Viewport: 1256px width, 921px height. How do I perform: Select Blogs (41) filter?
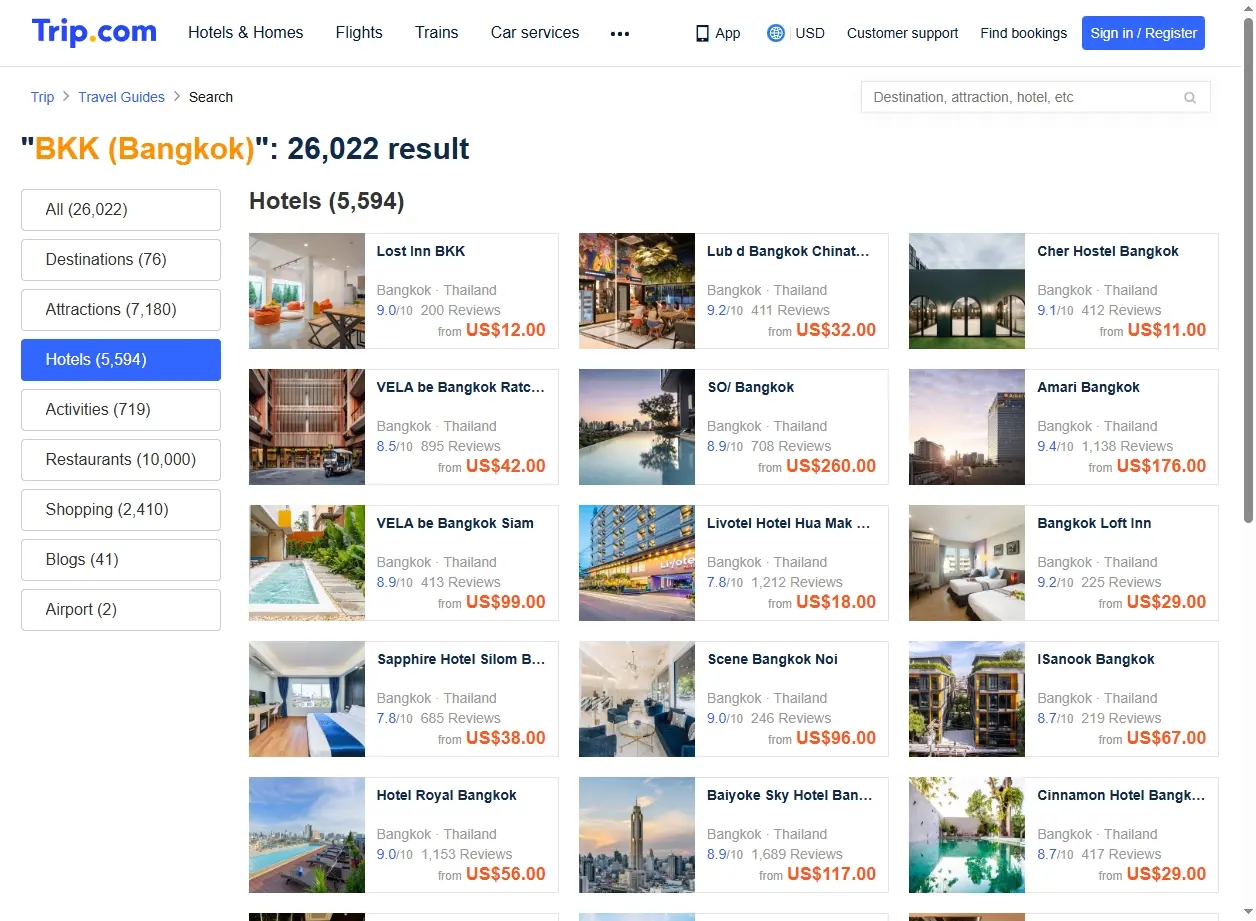click(x=121, y=560)
